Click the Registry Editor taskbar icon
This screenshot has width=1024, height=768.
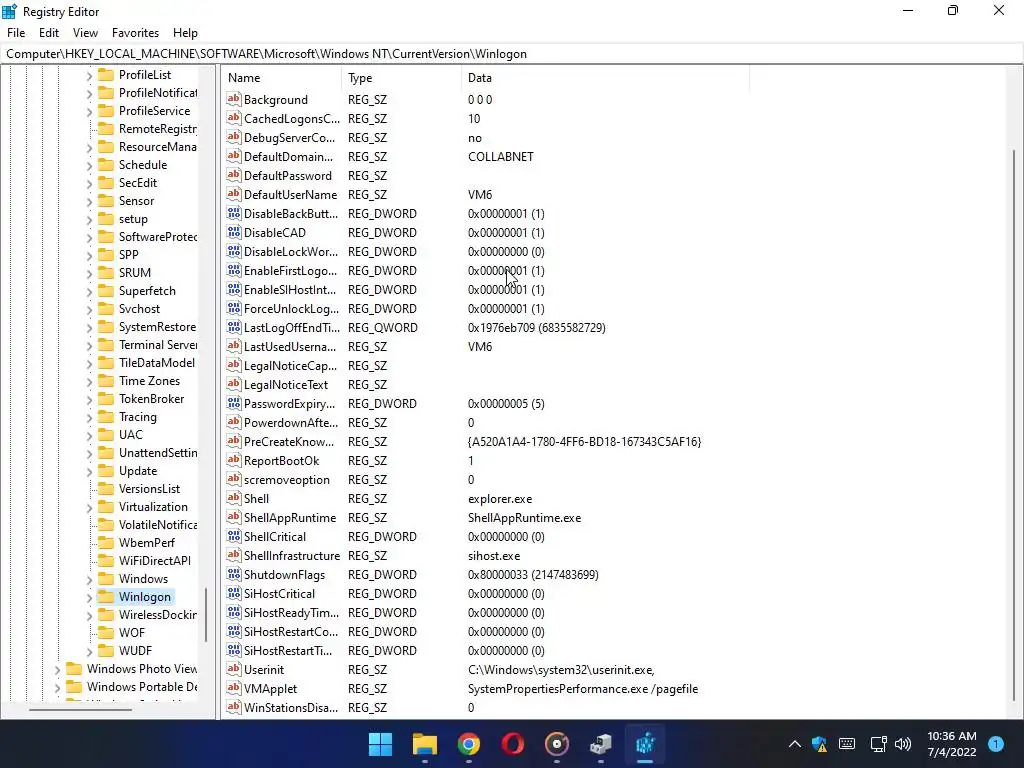[645, 744]
